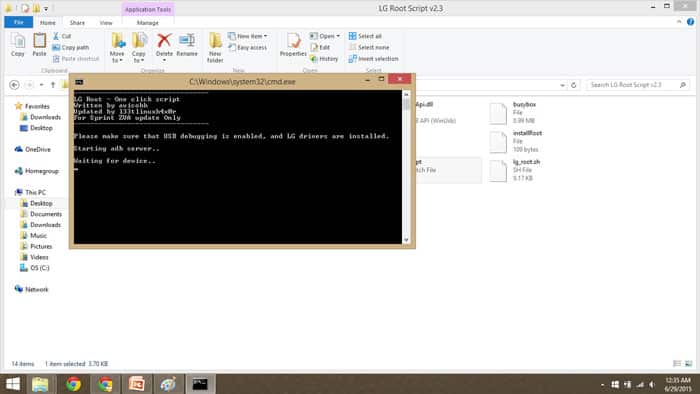This screenshot has height=394, width=700.
Task: Switch to the Manage ribbon tab
Action: [x=148, y=23]
